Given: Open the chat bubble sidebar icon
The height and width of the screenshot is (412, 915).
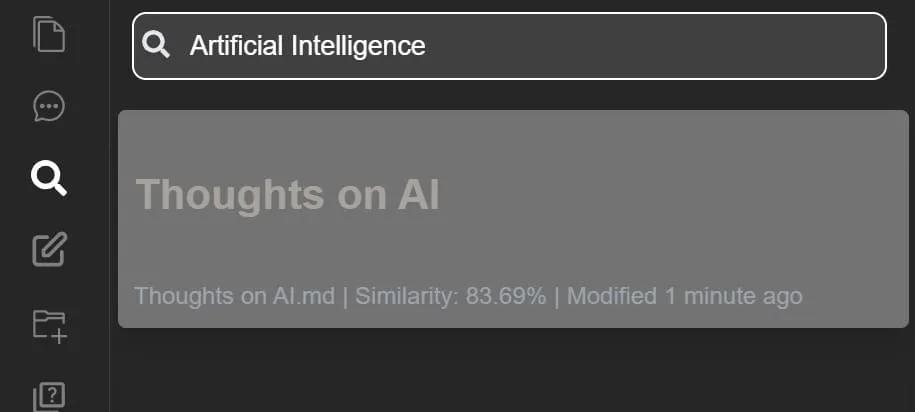Looking at the screenshot, I should tap(49, 106).
